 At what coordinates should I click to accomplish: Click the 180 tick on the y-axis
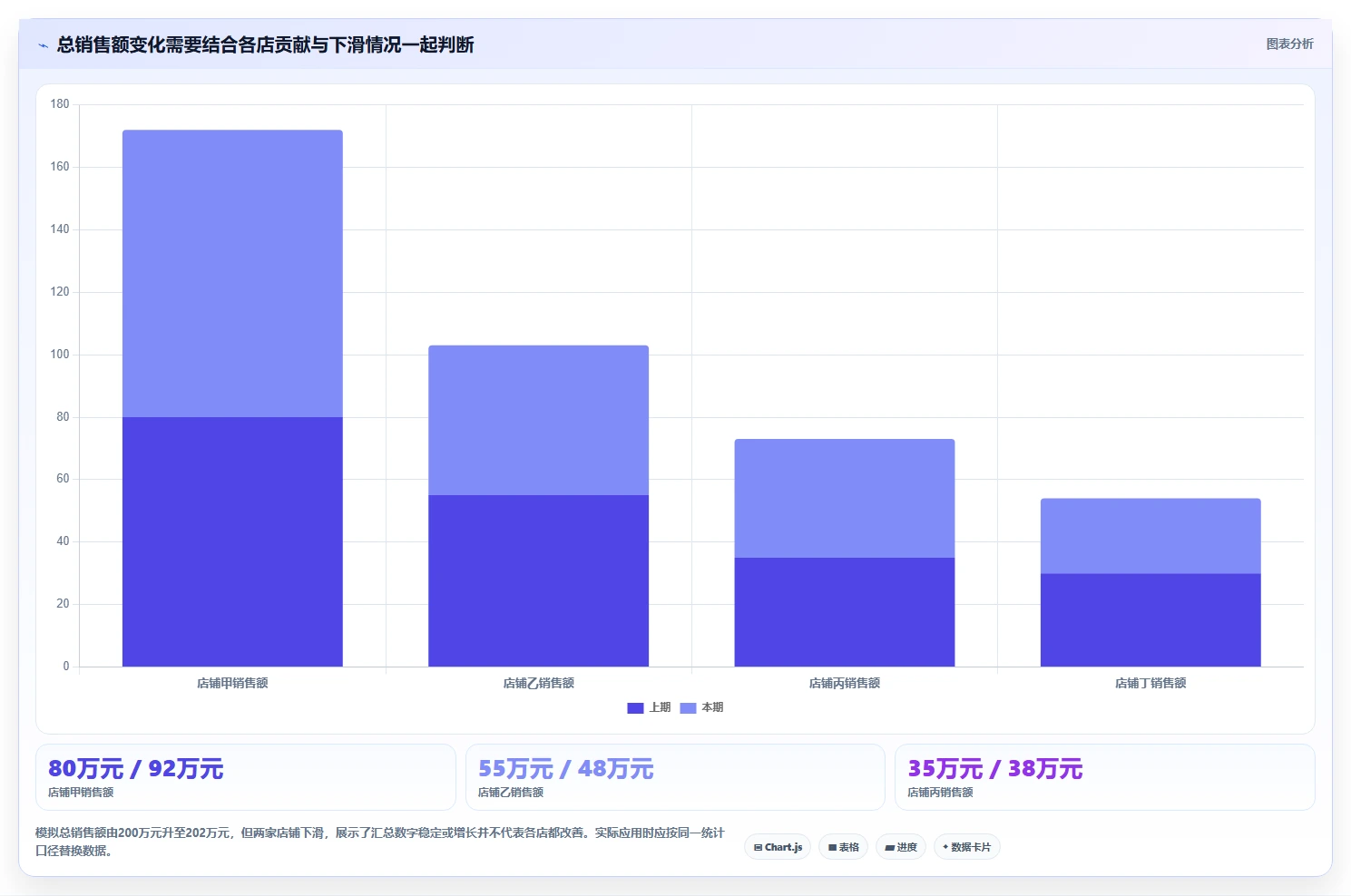tap(60, 104)
